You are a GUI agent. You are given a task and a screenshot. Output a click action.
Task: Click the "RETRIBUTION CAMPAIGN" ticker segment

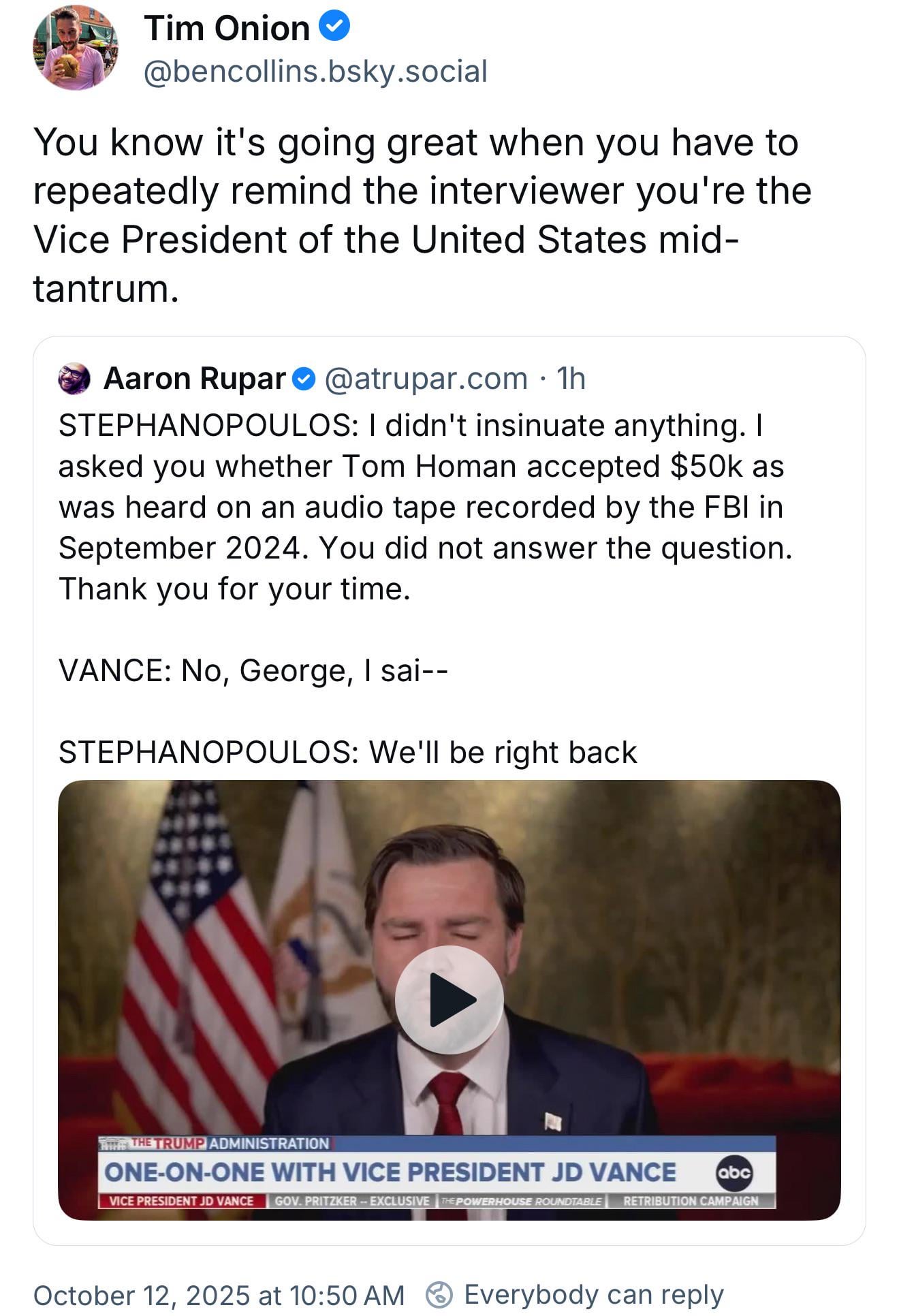690,1201
